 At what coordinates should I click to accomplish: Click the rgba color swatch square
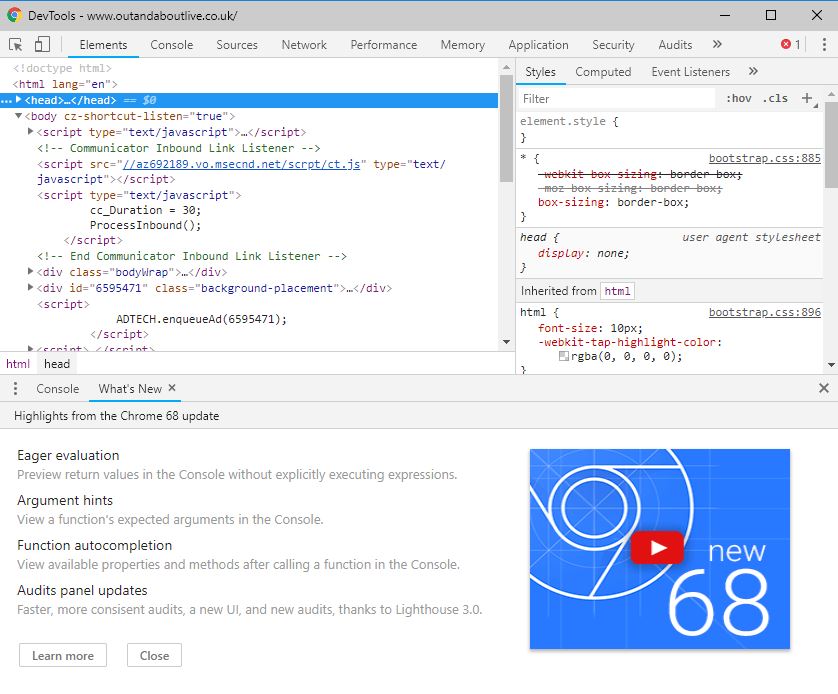(563, 356)
